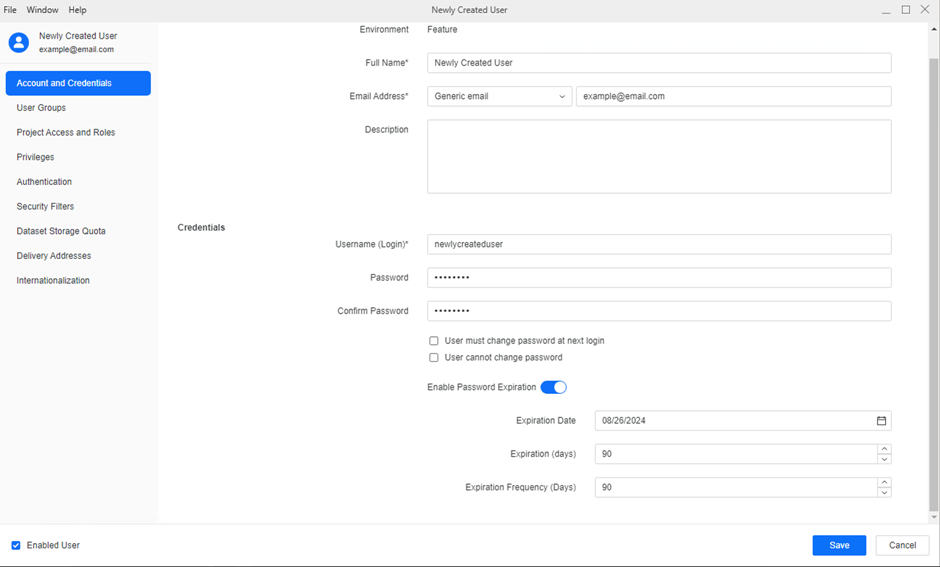This screenshot has height=567, width=940.
Task: Decrement the Expiration Frequency (Days) value
Action: tap(884, 492)
